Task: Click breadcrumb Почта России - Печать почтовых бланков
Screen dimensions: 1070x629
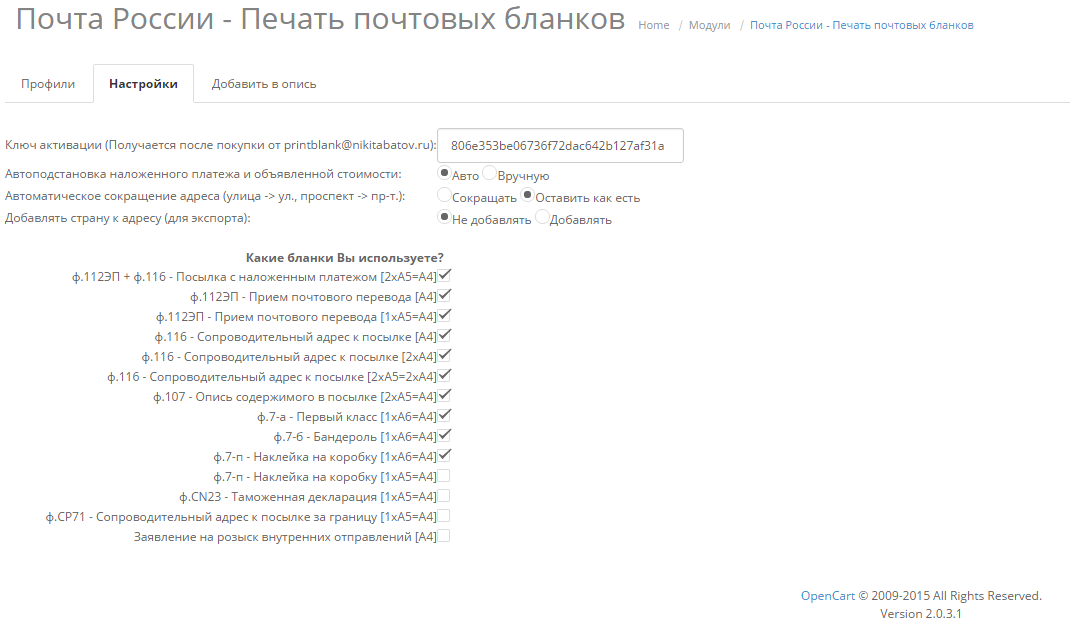Action: coord(861,25)
